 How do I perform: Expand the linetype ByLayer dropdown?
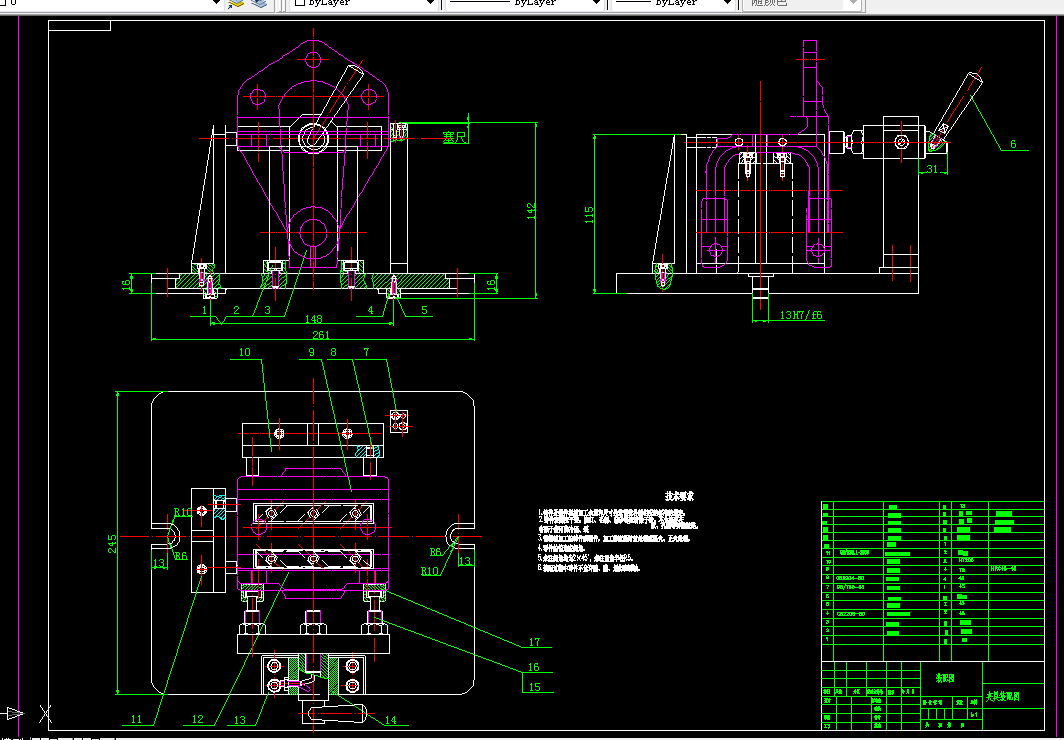(596, 3)
